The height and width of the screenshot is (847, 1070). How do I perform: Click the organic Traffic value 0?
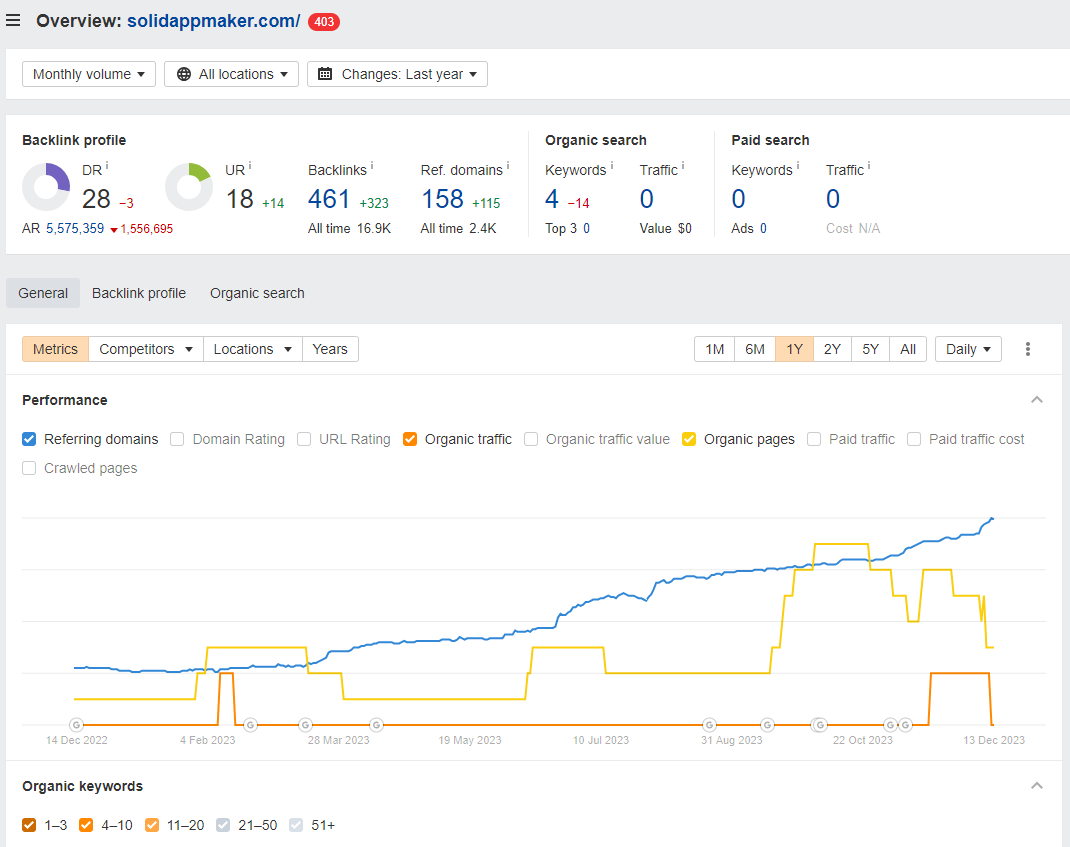coord(647,199)
